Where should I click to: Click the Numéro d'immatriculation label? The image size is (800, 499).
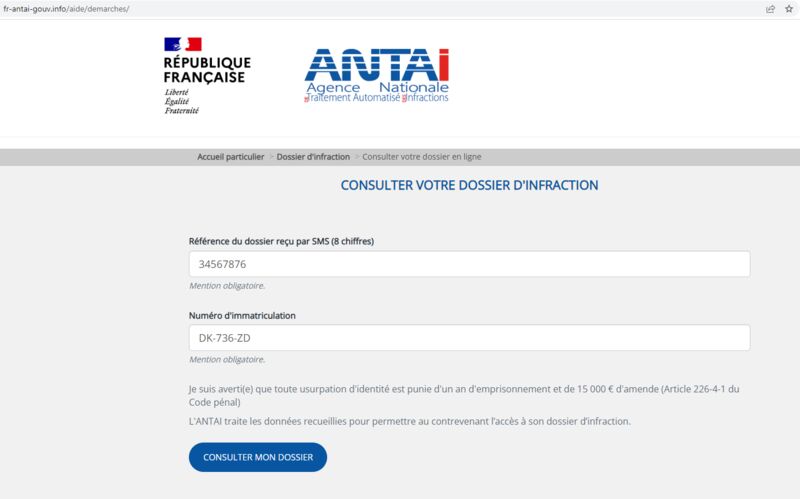242,315
